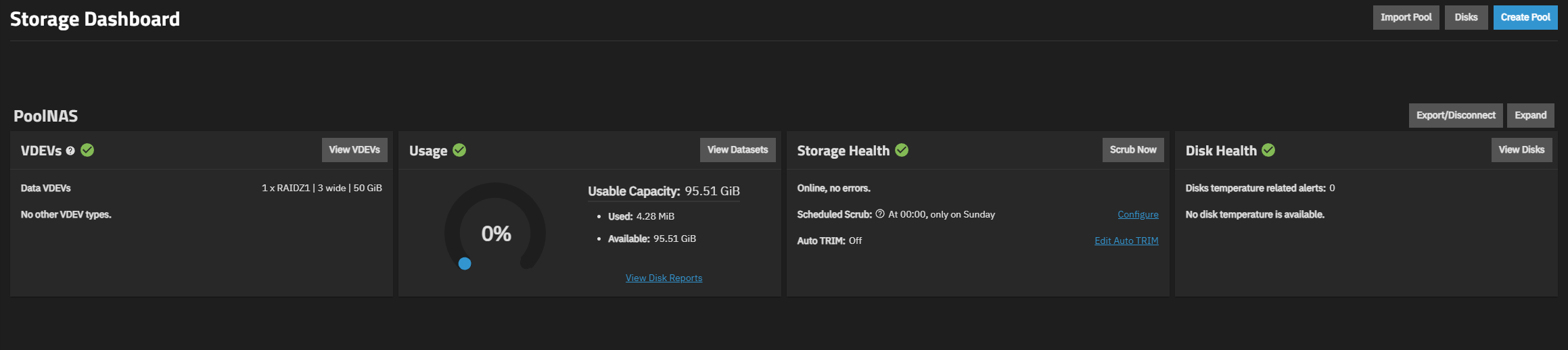Open View Datasets
1568x350 pixels.
(x=737, y=150)
